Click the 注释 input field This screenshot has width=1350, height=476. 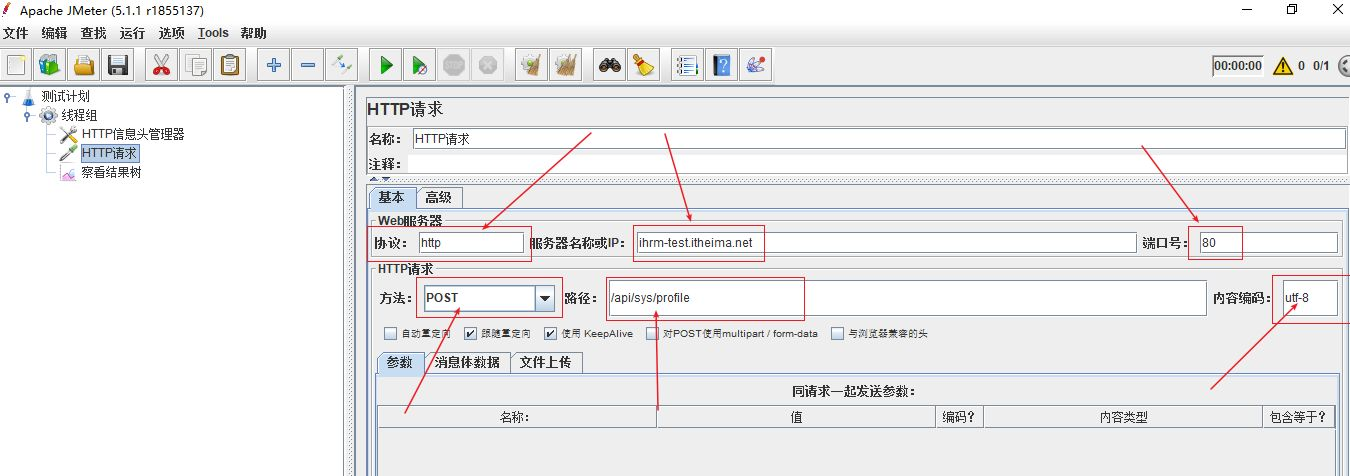click(879, 163)
